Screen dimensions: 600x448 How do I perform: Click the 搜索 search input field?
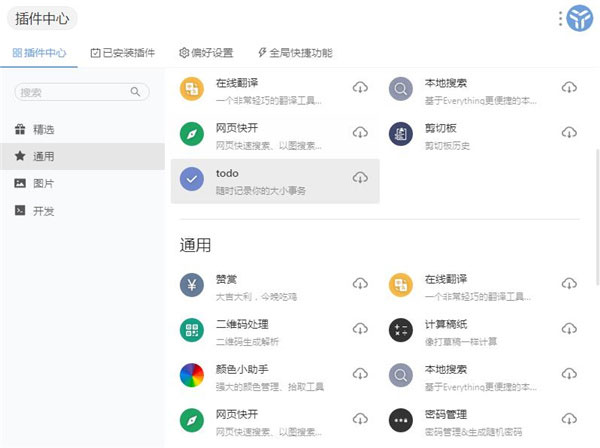point(72,92)
